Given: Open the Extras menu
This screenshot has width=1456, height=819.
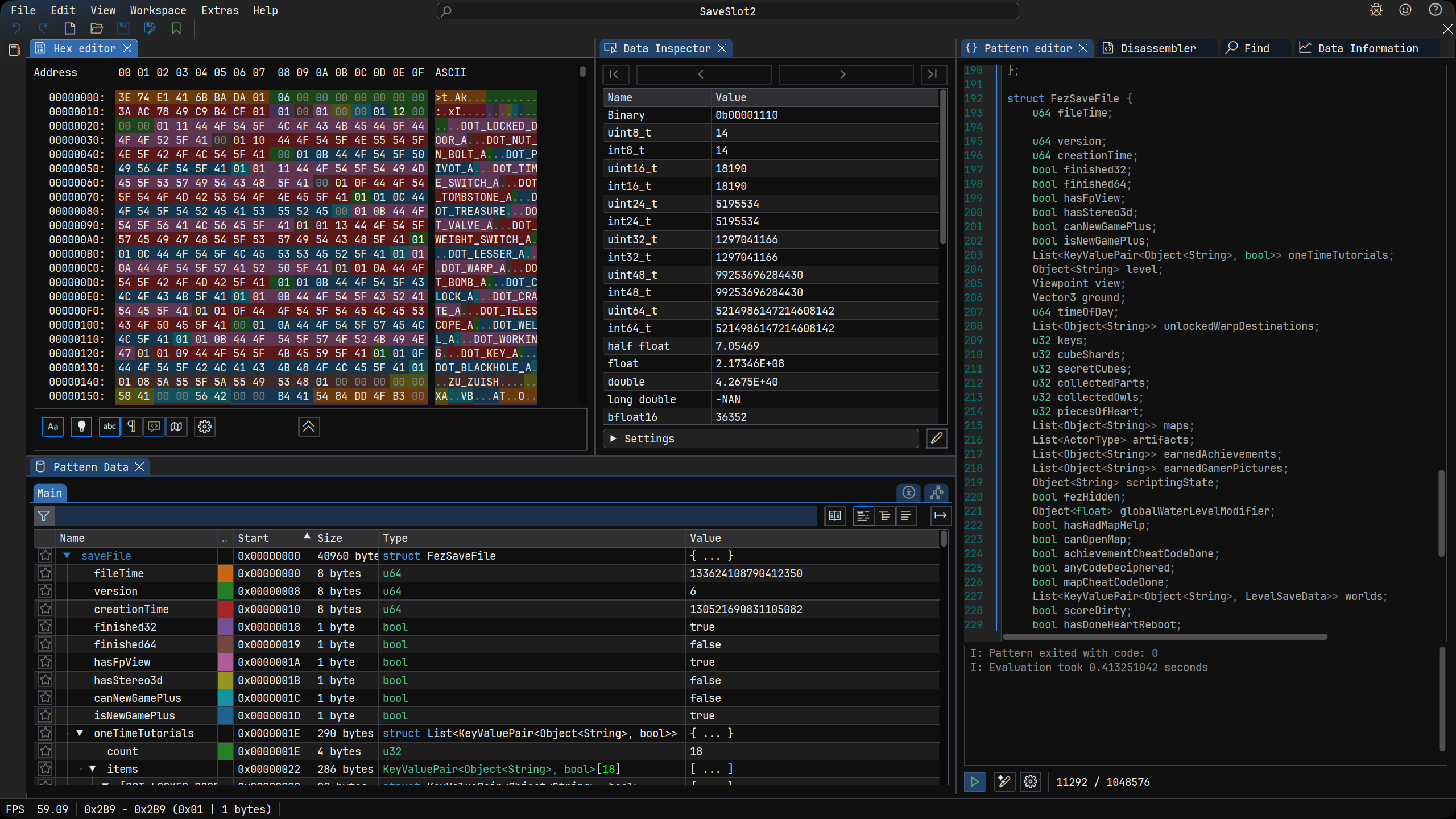Looking at the screenshot, I should coord(220,10).
